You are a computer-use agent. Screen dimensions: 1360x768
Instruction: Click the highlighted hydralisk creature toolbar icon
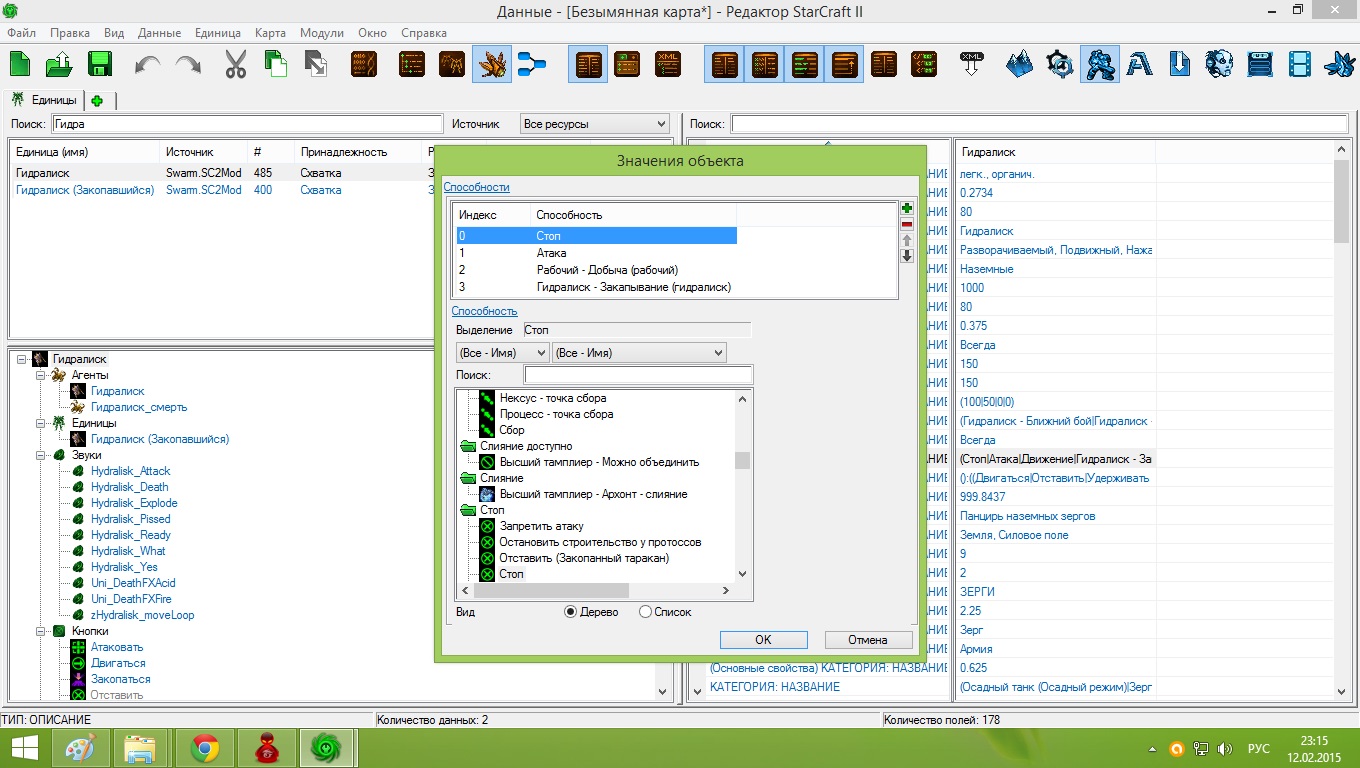(x=491, y=65)
